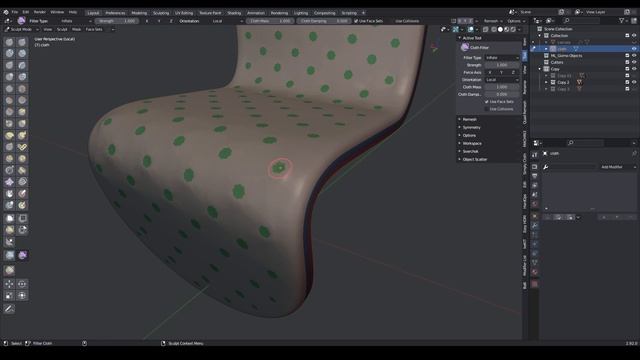The height and width of the screenshot is (360, 640).
Task: Select the Cloth Filter tool in toolbar
Action: (22, 255)
